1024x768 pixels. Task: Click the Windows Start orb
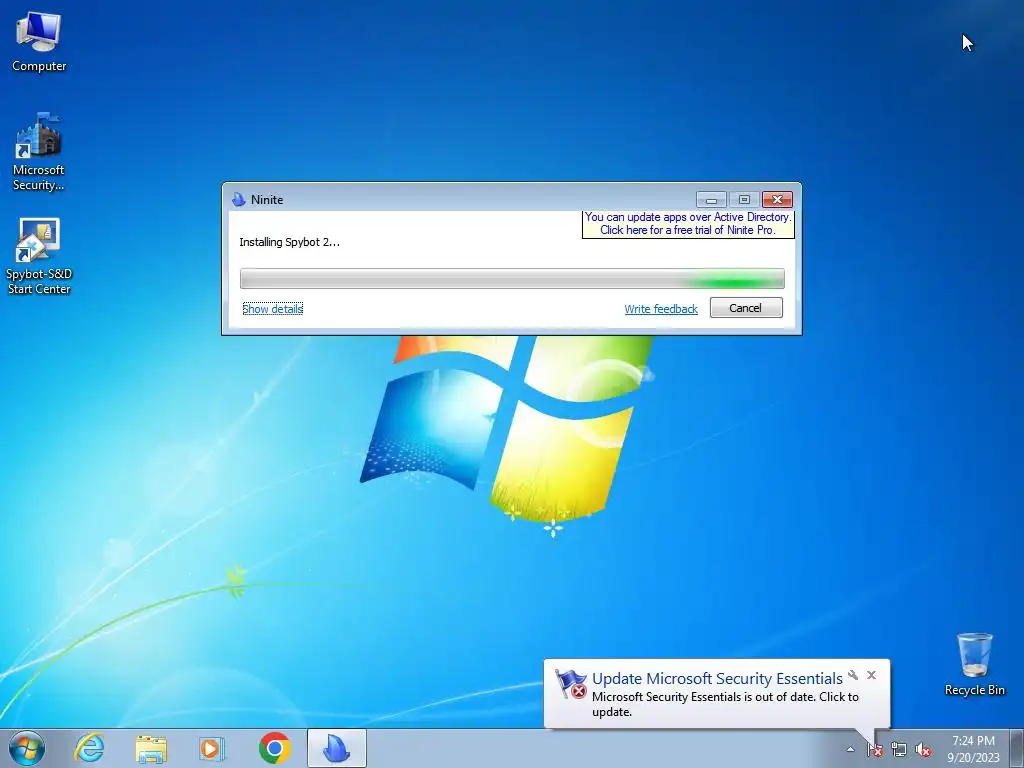click(x=27, y=748)
